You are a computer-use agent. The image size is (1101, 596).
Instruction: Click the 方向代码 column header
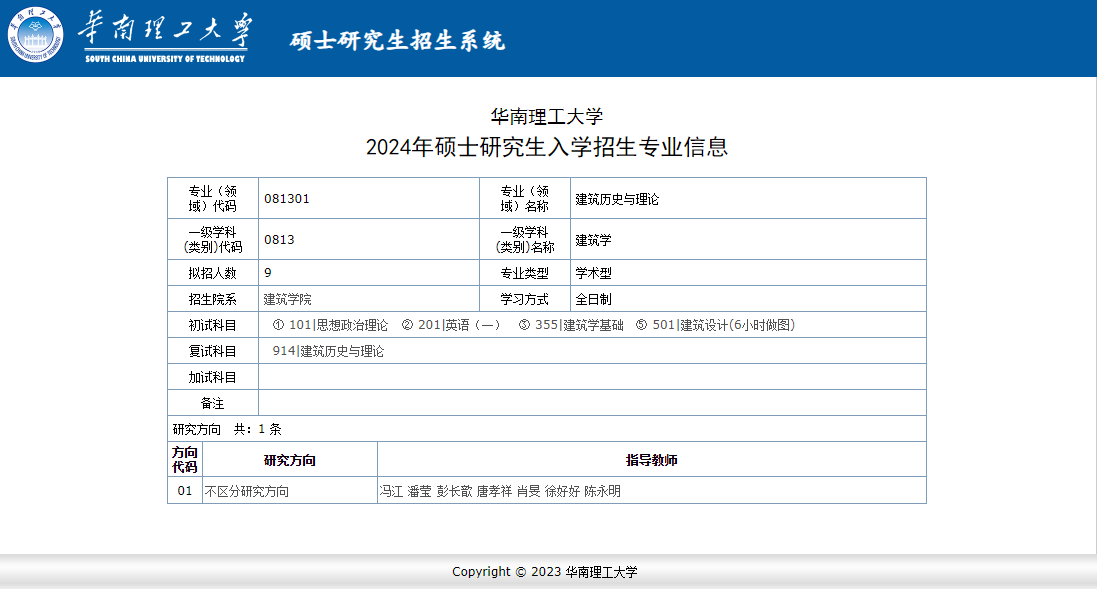(185, 460)
